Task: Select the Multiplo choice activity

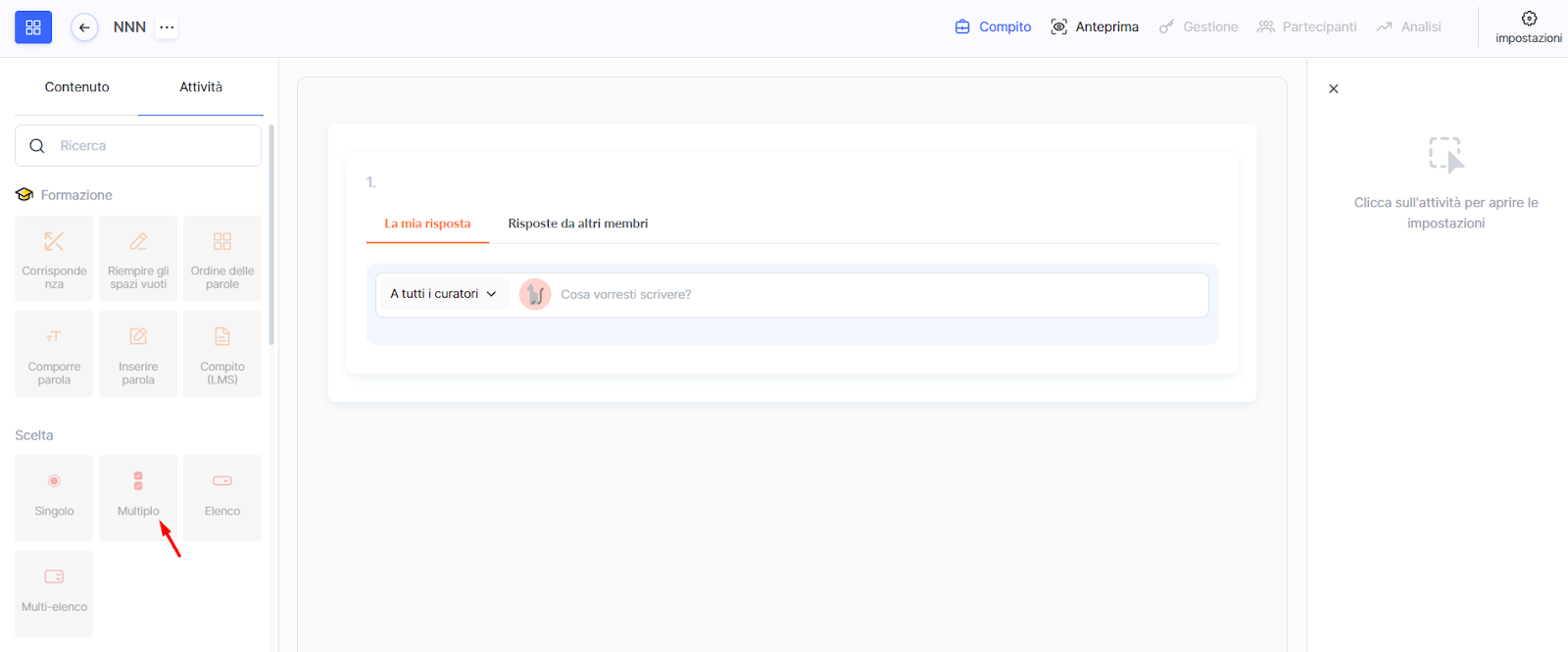Action: [138, 497]
